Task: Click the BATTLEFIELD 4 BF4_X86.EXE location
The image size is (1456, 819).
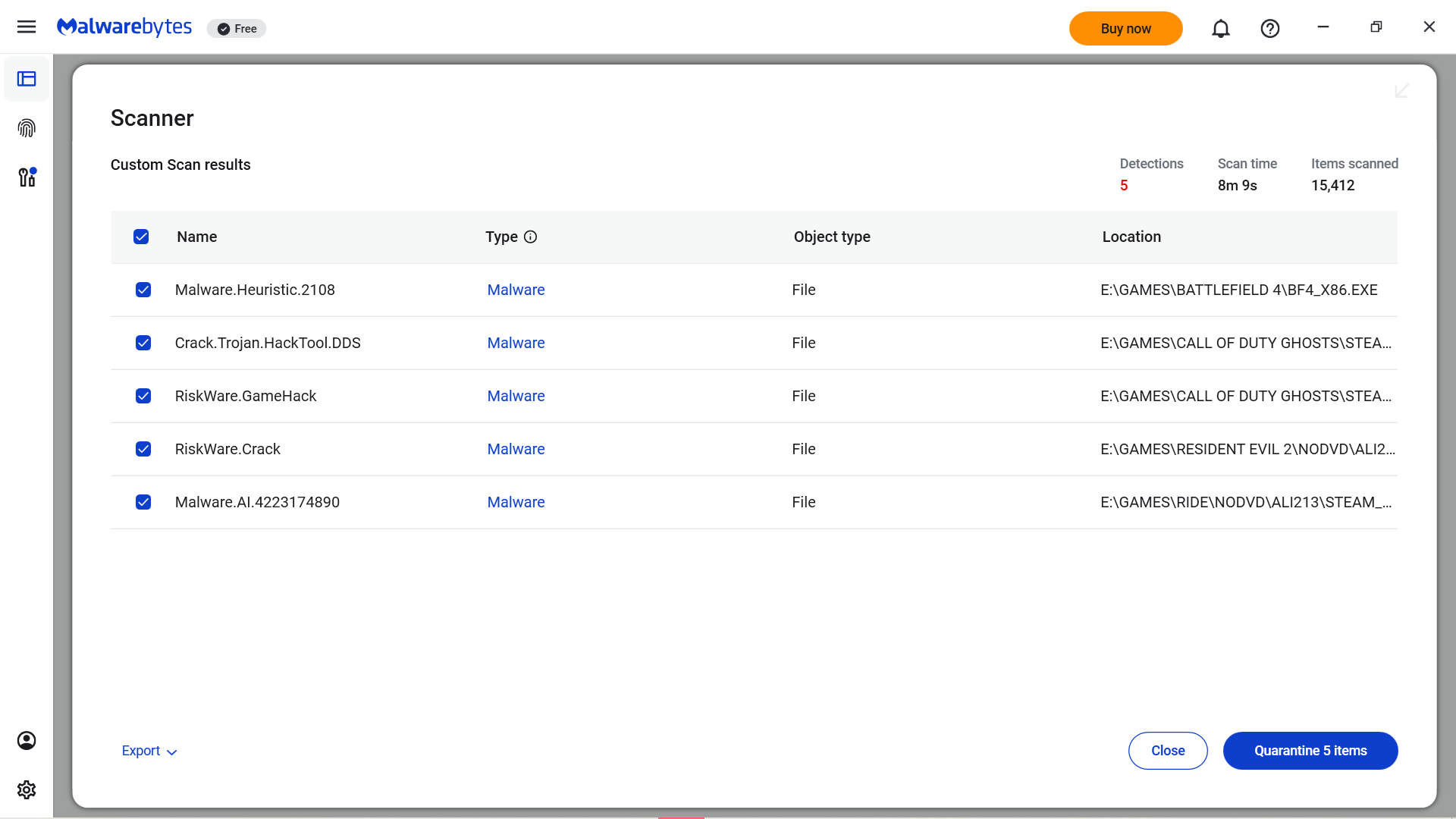Action: [1239, 290]
